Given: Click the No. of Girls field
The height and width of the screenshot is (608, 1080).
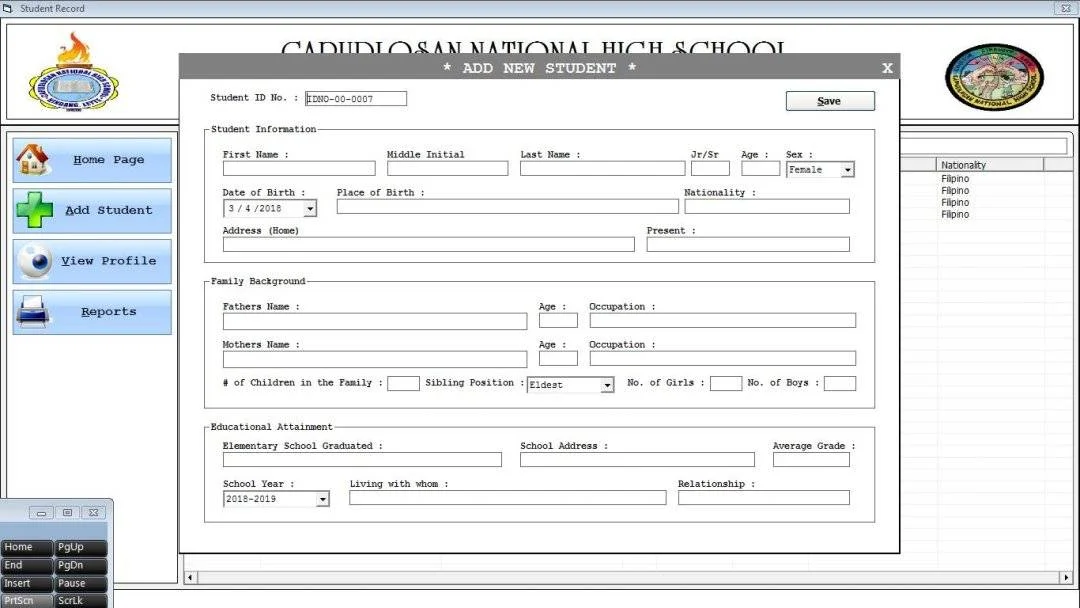Looking at the screenshot, I should coord(726,384).
